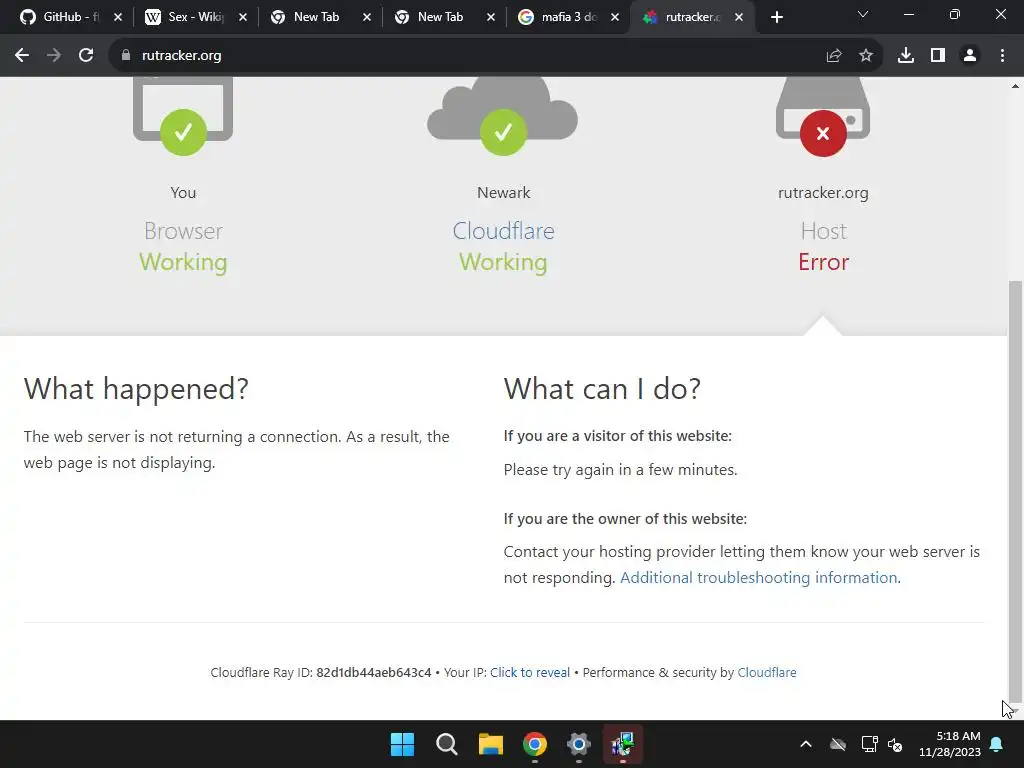The height and width of the screenshot is (768, 1024).
Task: Open network status tray icon
Action: 869,744
